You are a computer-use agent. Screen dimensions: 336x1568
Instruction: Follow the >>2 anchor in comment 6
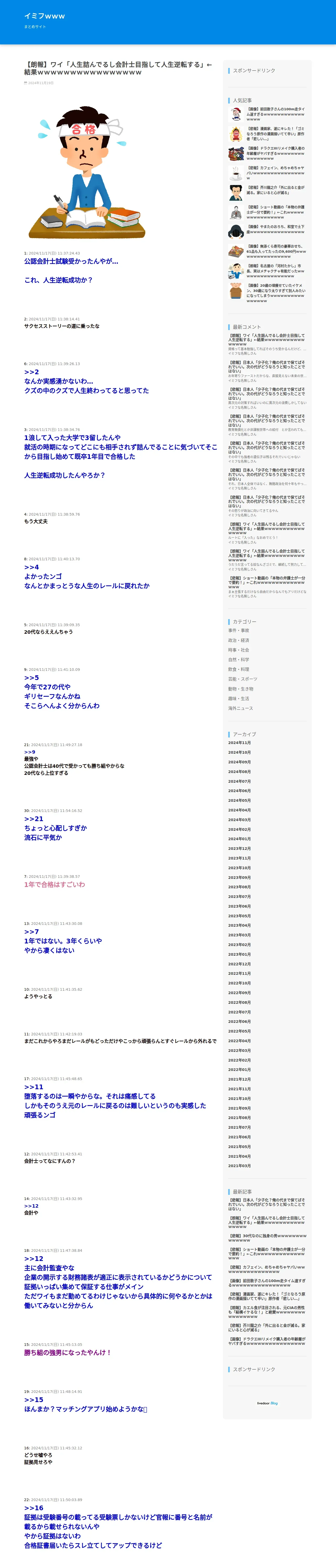tap(31, 372)
